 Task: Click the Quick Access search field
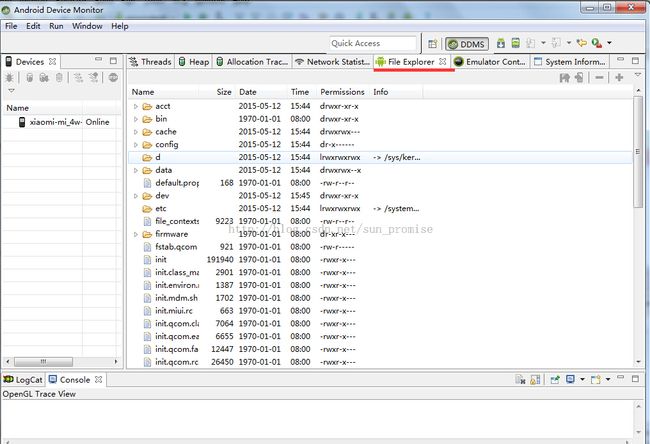[x=373, y=44]
